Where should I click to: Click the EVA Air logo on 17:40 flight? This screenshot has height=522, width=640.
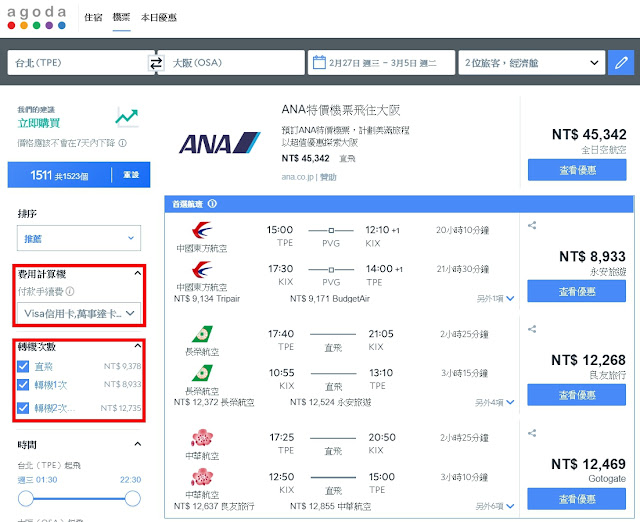202,334
